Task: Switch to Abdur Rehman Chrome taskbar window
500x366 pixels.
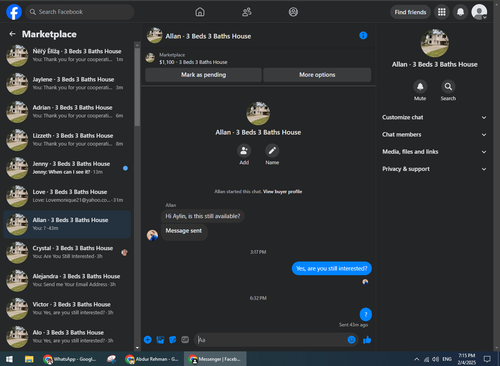Action: pyautogui.click(x=152, y=359)
